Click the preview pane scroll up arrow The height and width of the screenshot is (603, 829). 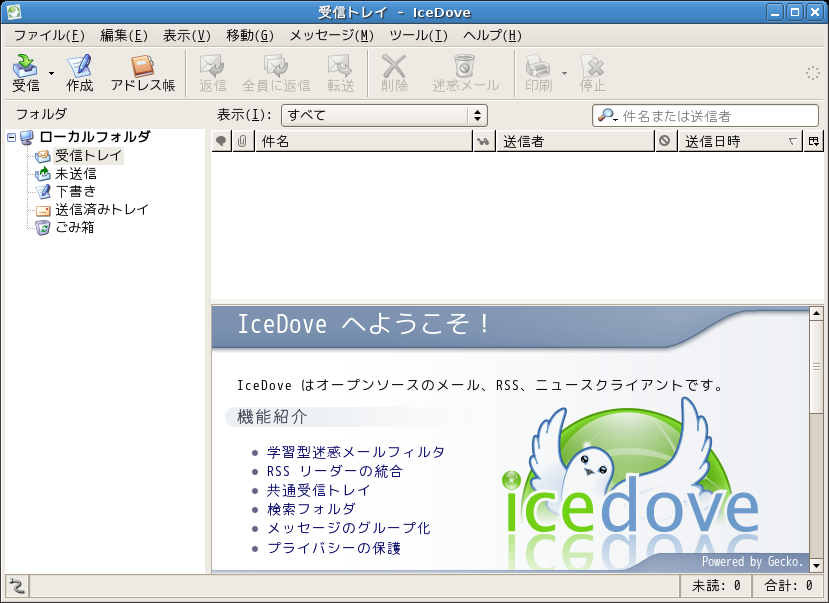[x=816, y=313]
